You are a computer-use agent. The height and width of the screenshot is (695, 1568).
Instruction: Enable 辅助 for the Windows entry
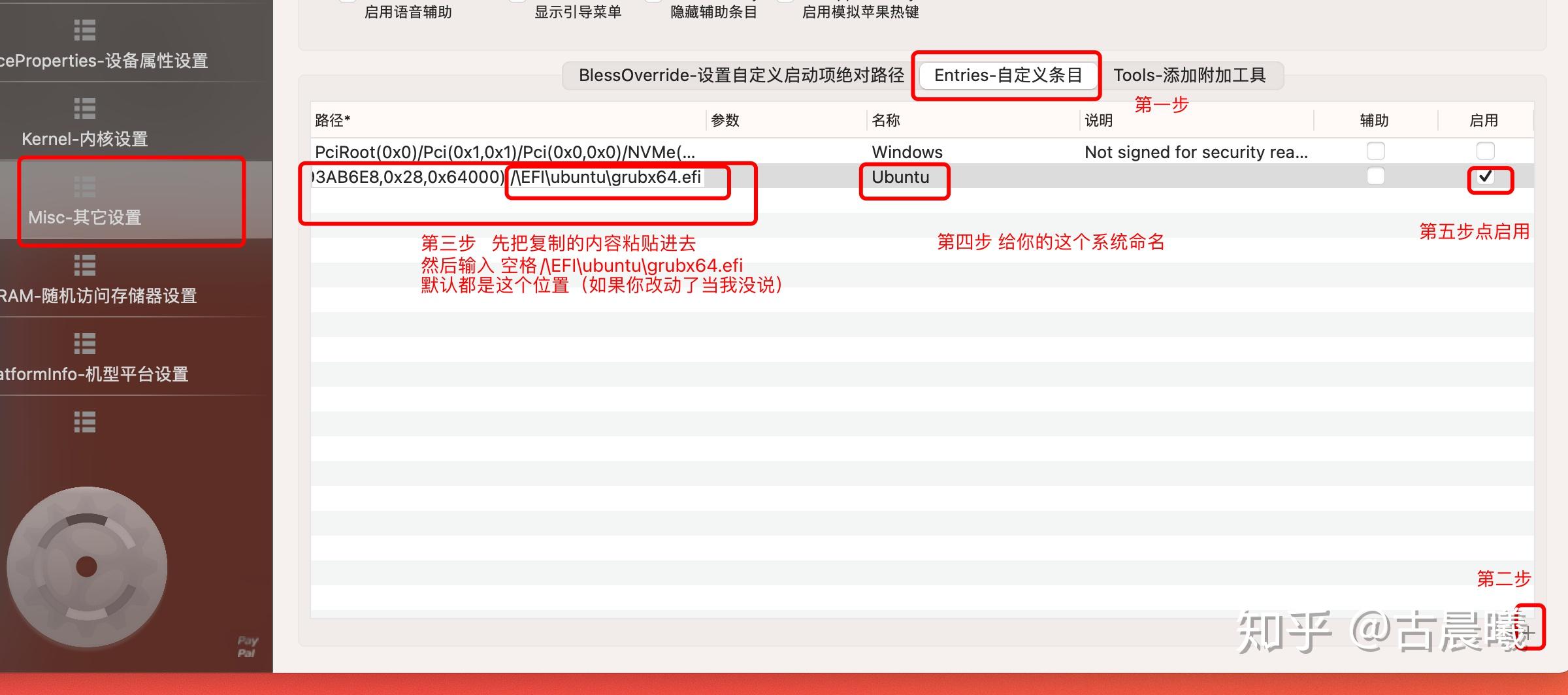click(x=1376, y=152)
